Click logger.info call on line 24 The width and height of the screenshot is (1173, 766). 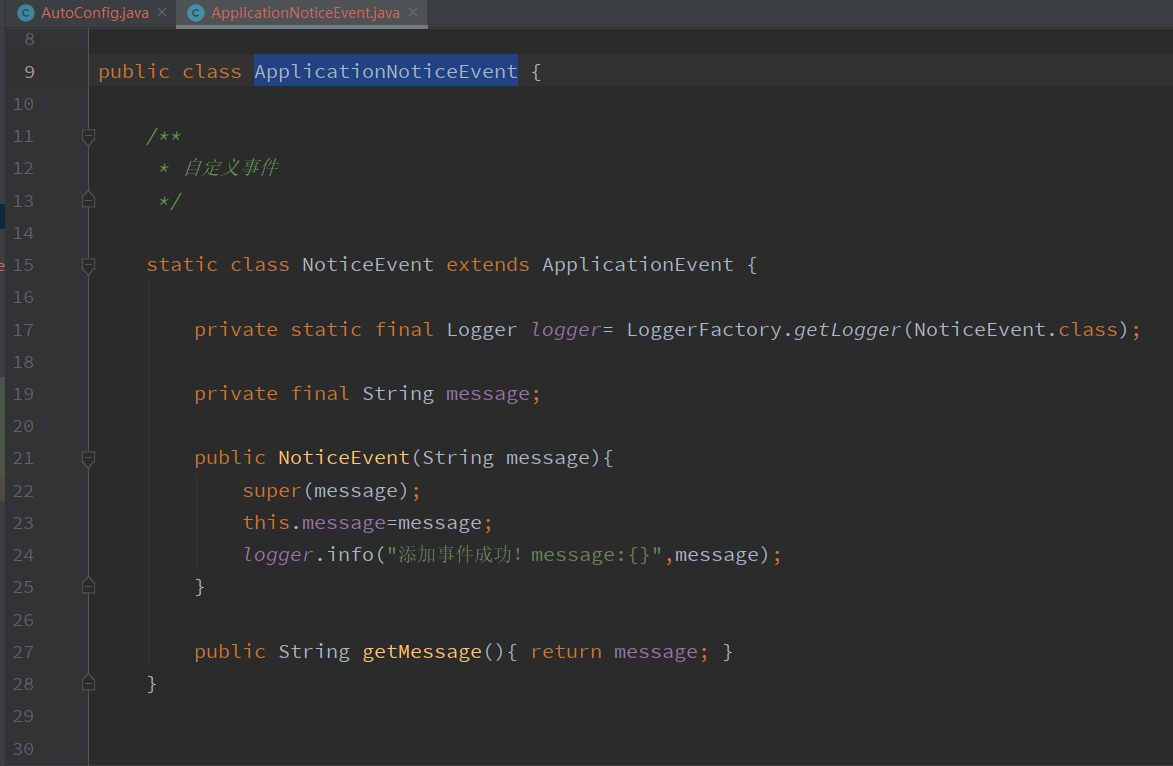(307, 555)
